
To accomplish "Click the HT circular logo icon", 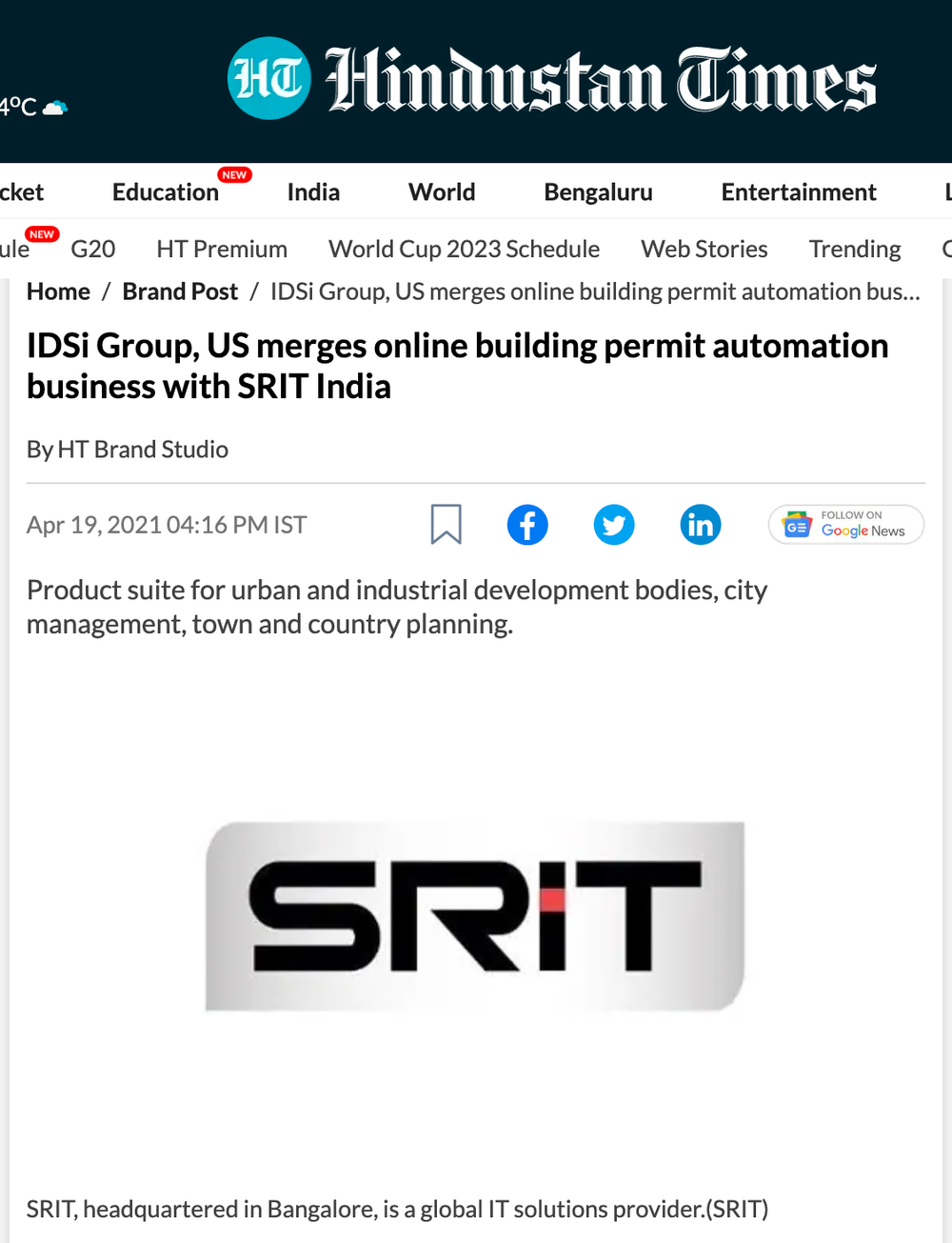I will click(x=269, y=78).
